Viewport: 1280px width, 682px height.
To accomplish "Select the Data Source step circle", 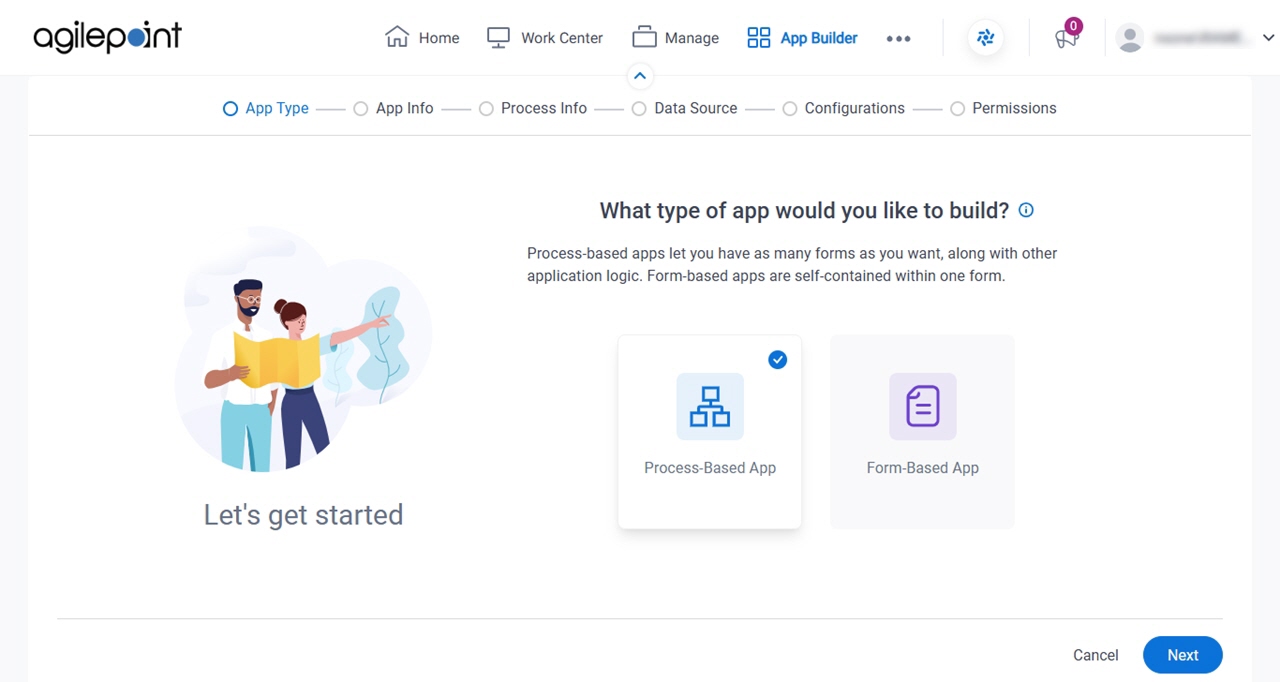I will click(639, 108).
